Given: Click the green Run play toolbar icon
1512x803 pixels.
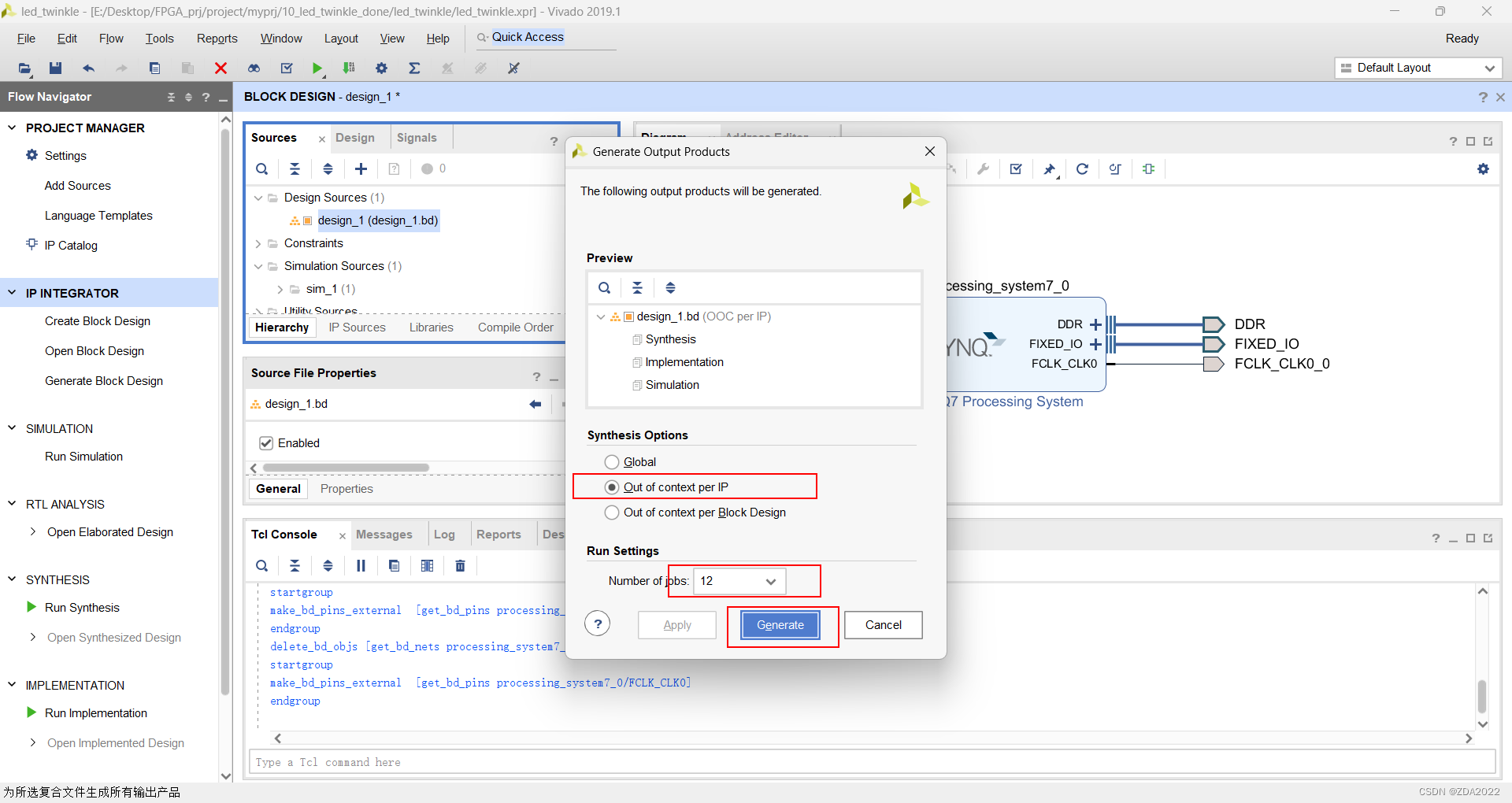Looking at the screenshot, I should coord(317,68).
